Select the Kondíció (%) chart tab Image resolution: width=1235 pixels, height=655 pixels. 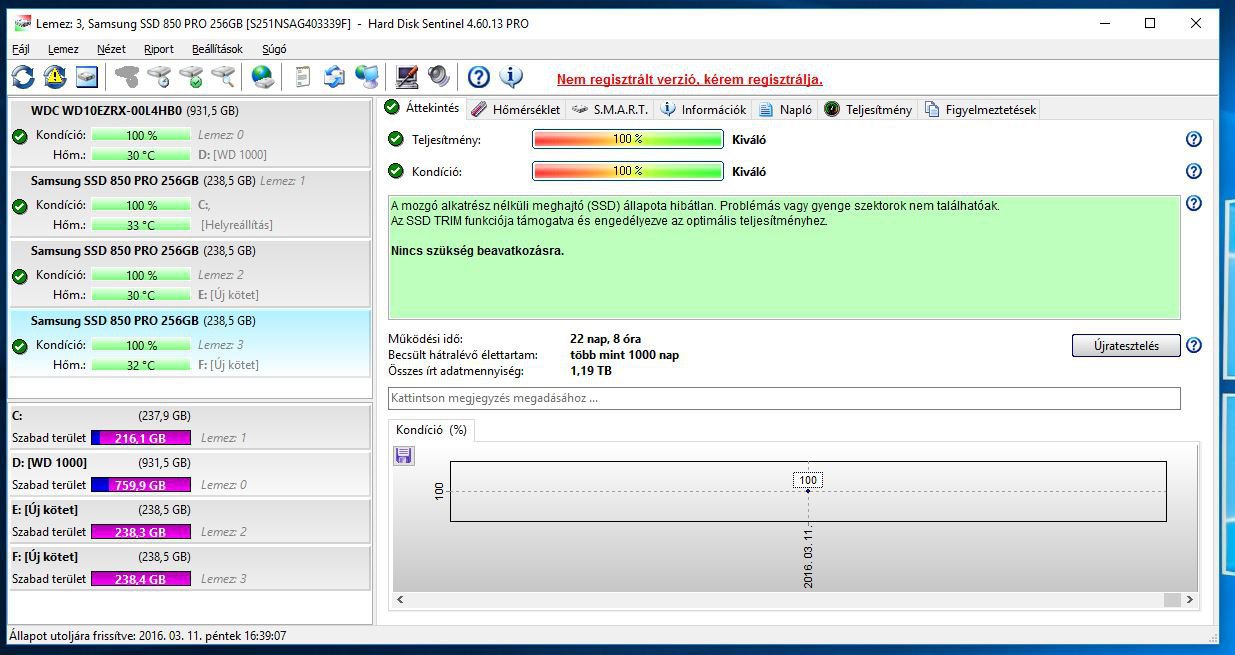click(x=431, y=430)
